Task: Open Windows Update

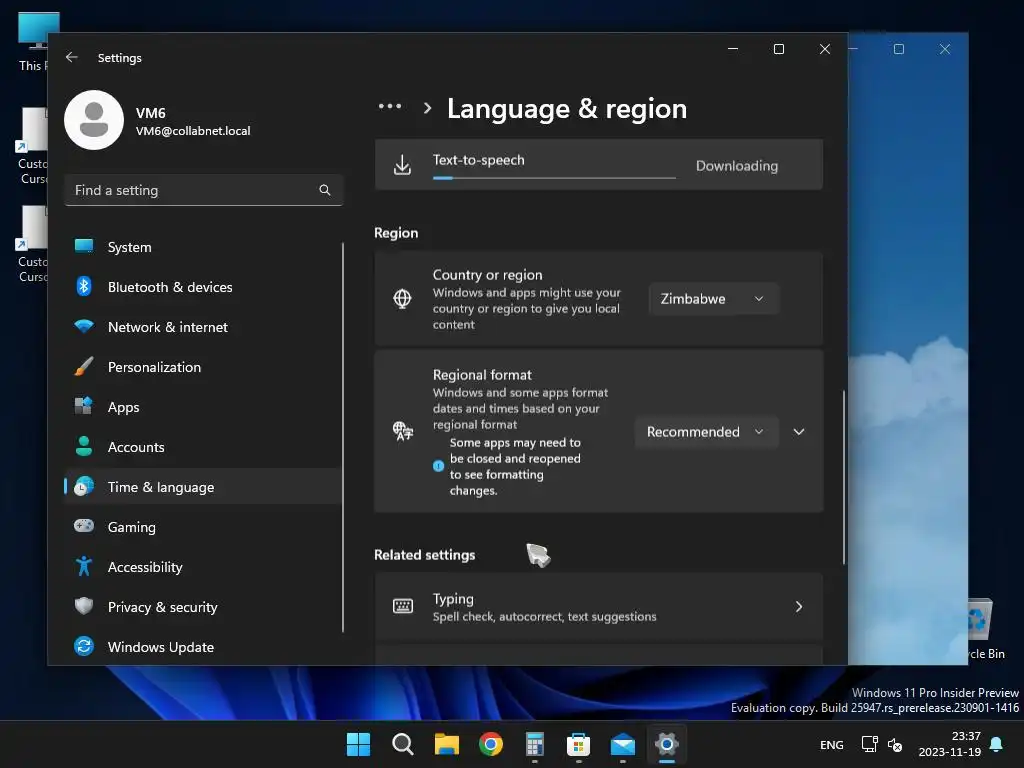Action: [x=202, y=647]
